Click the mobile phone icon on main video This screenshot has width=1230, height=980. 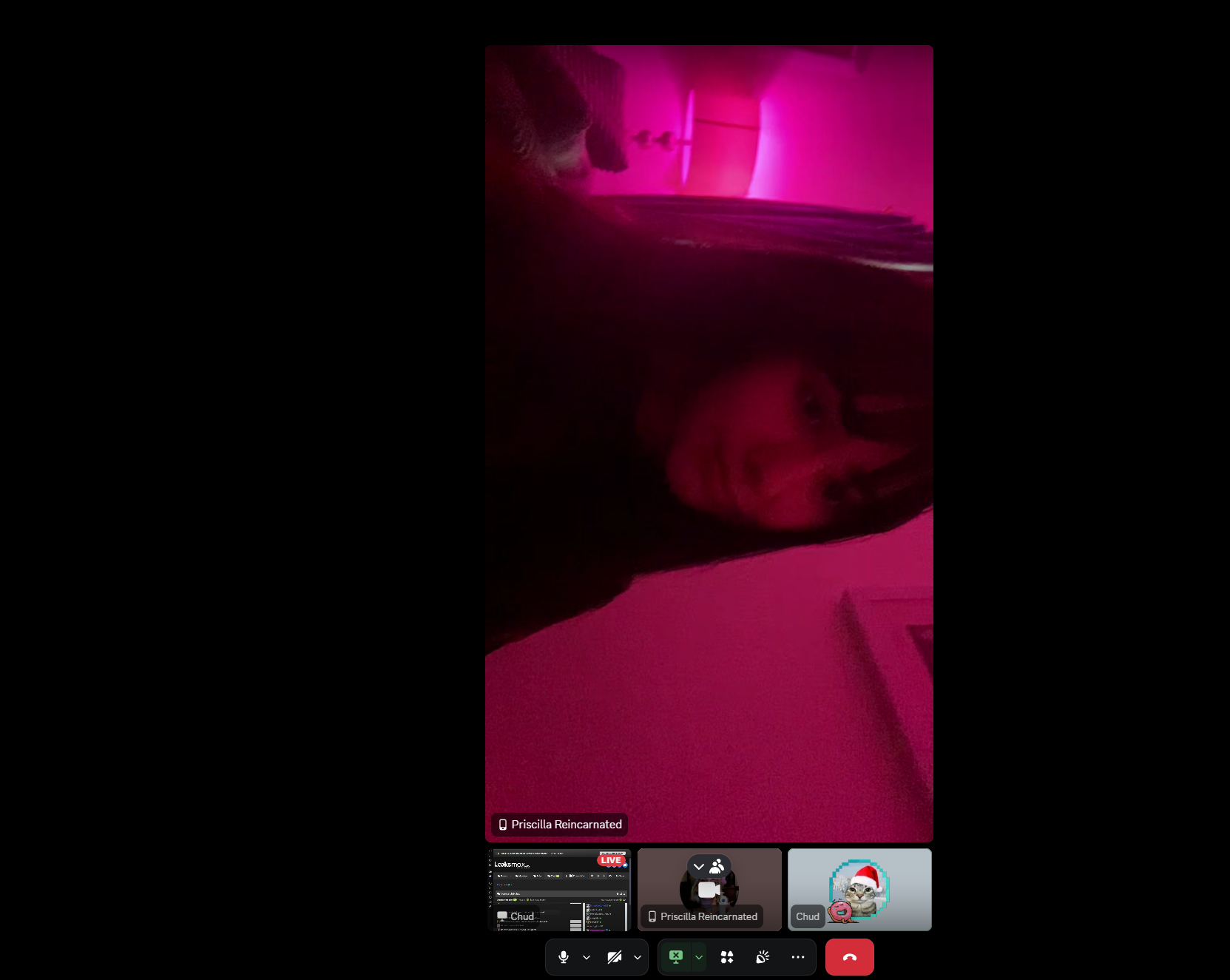pos(503,825)
